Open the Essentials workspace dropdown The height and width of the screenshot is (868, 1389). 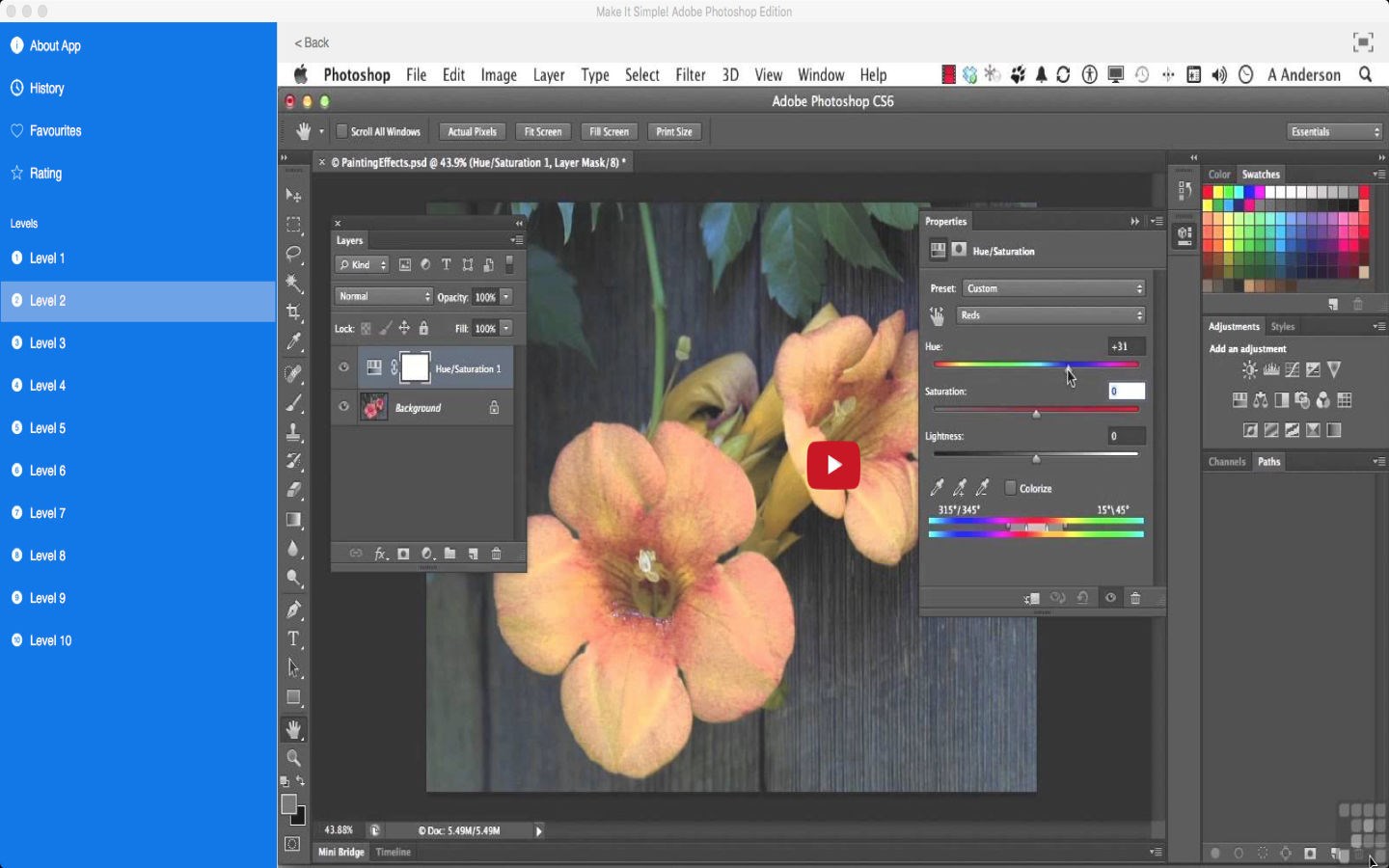click(x=1336, y=131)
